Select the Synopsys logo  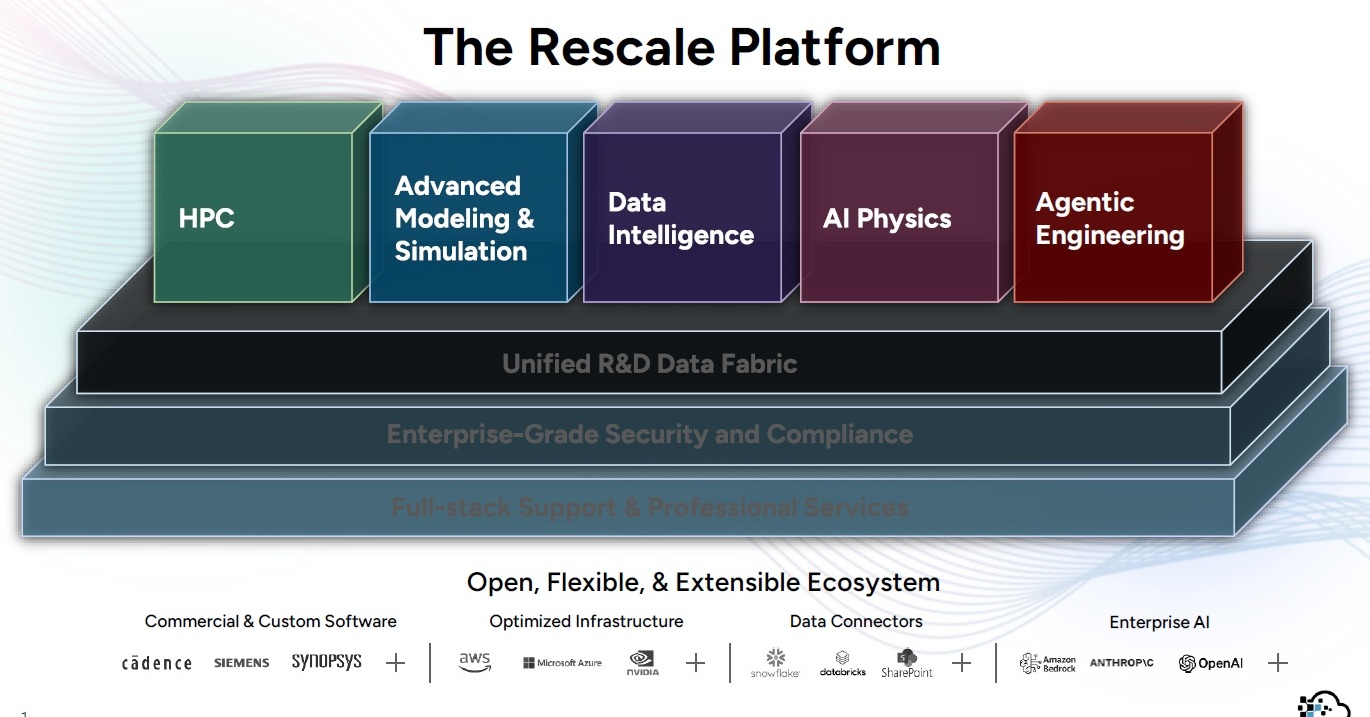point(326,662)
